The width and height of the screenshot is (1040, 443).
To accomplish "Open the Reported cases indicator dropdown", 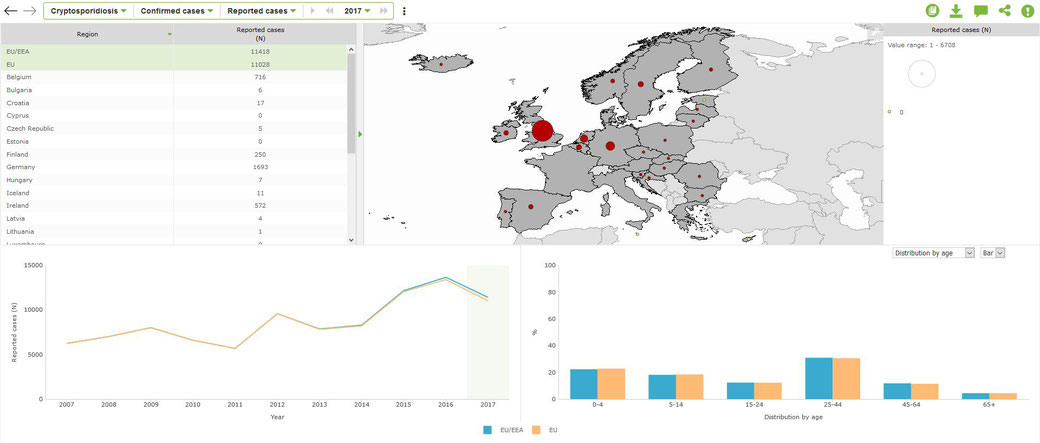I will (261, 11).
